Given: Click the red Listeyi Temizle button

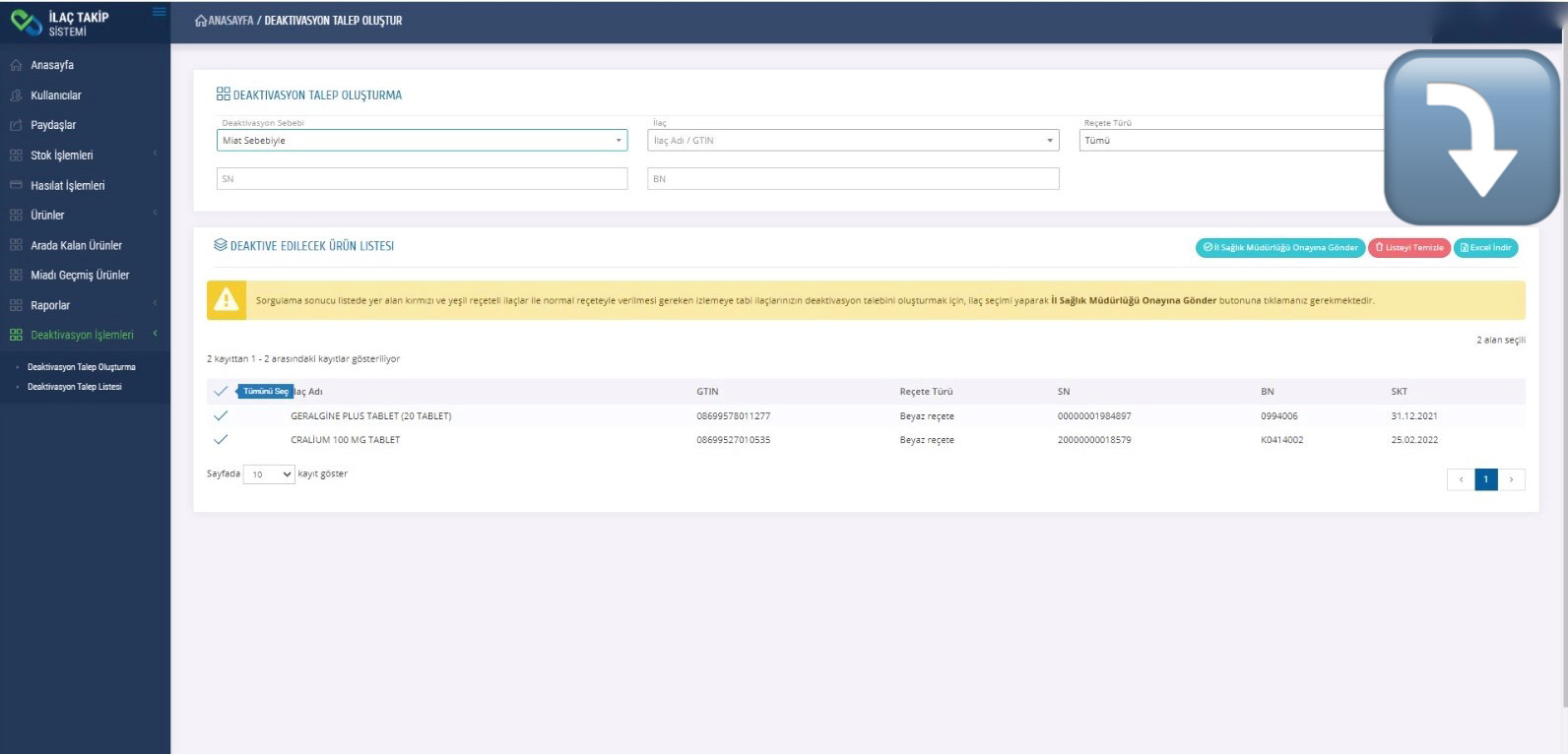Looking at the screenshot, I should 1408,248.
